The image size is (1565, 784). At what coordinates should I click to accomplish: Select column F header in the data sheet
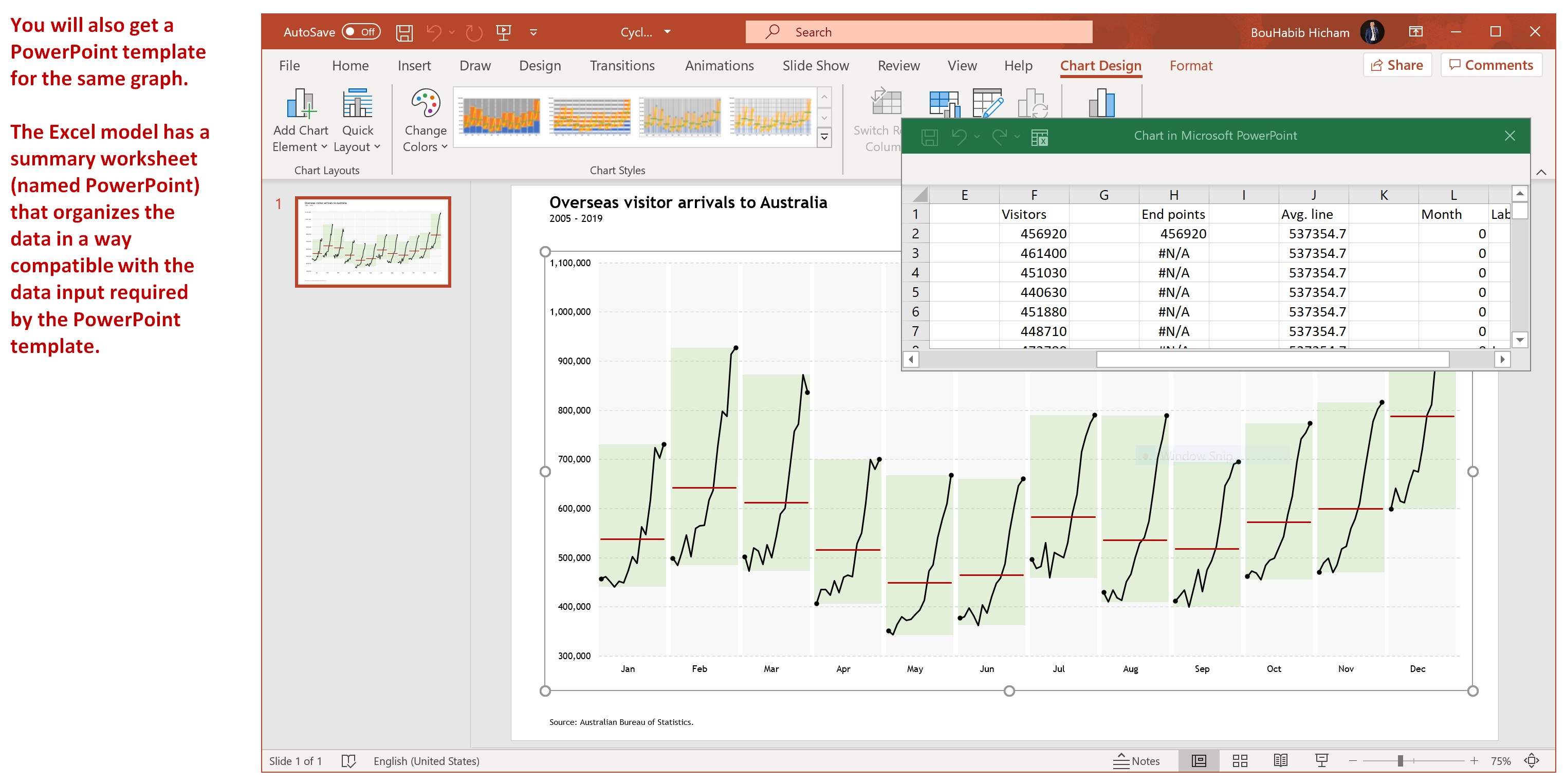[1034, 195]
